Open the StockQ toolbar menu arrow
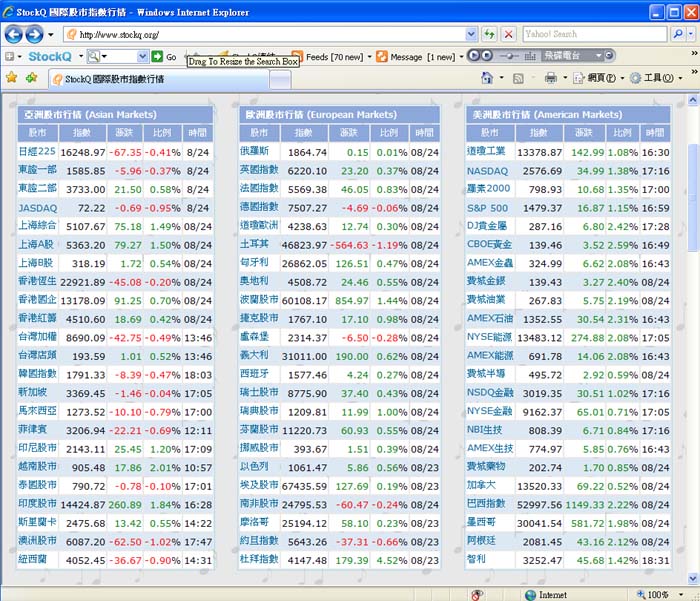This screenshot has width=700, height=601. pyautogui.click(x=81, y=57)
